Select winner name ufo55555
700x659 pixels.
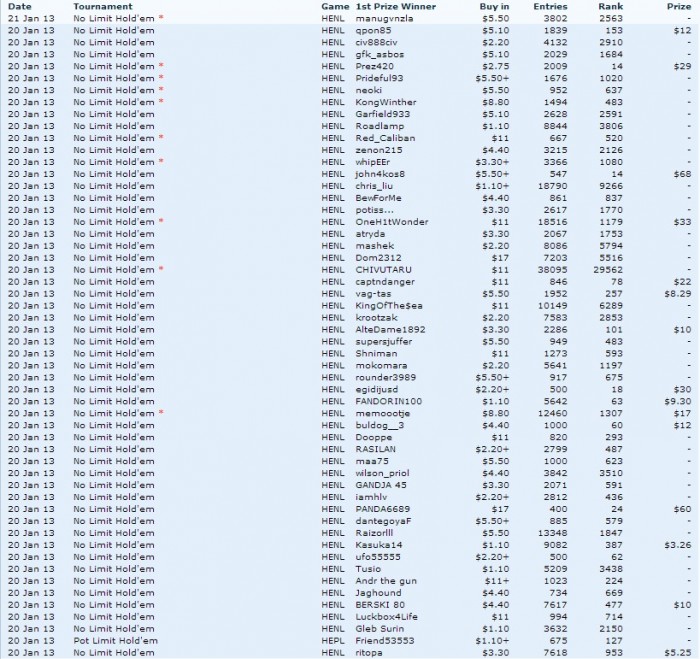pos(378,558)
